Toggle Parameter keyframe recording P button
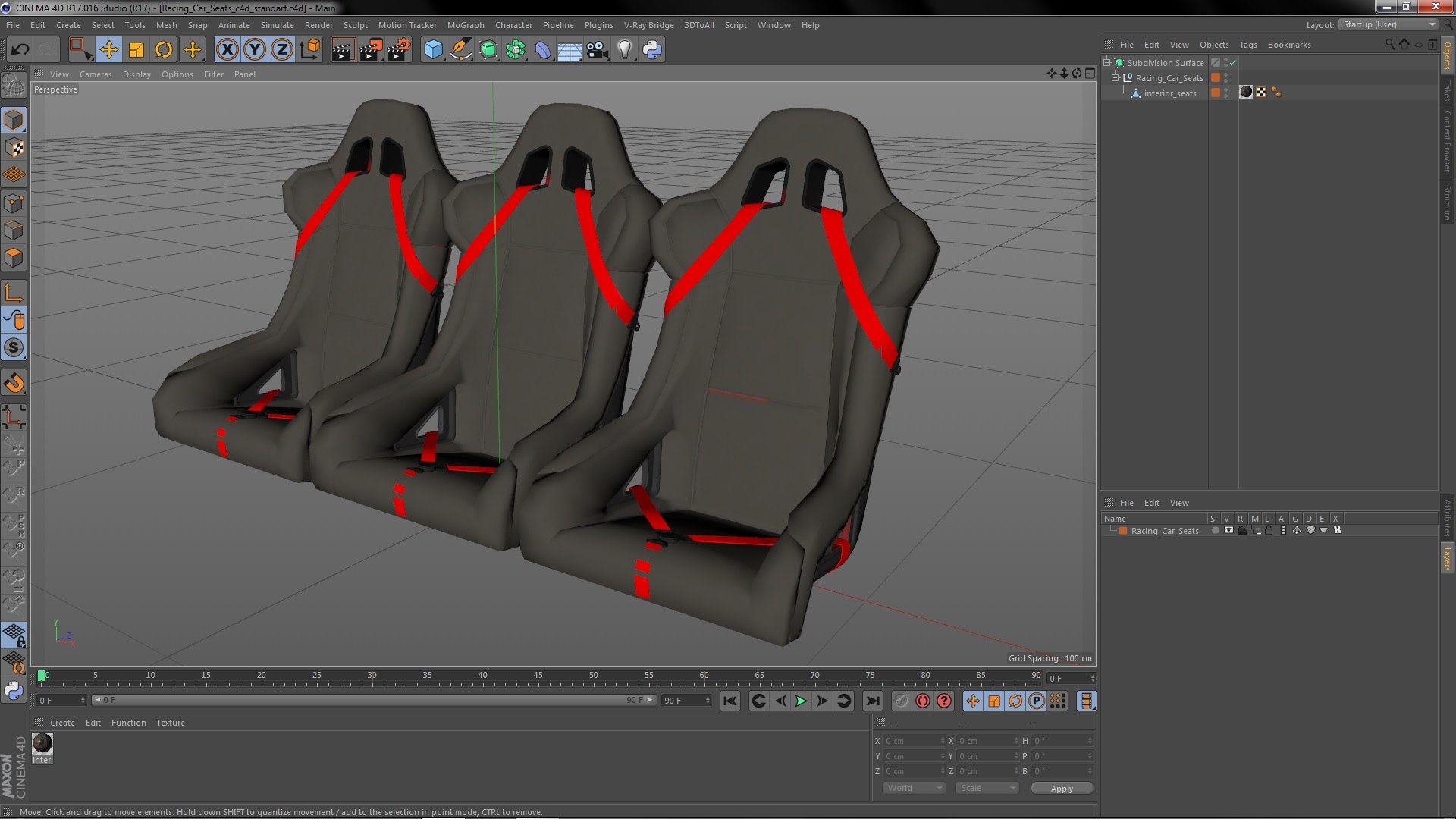1456x819 pixels. pyautogui.click(x=1036, y=701)
